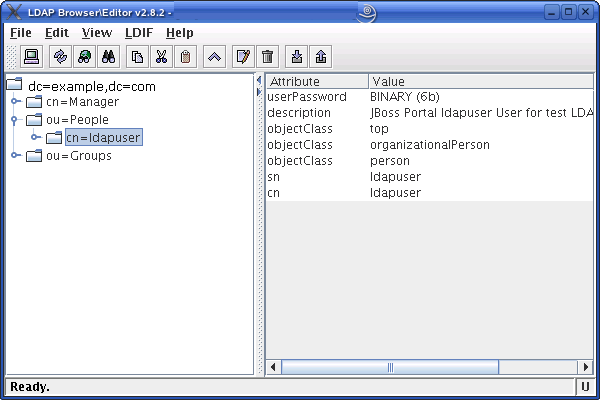Viewport: 600px width, 400px height.
Task: Maximize the LDAP Browser window
Action: coord(569,12)
